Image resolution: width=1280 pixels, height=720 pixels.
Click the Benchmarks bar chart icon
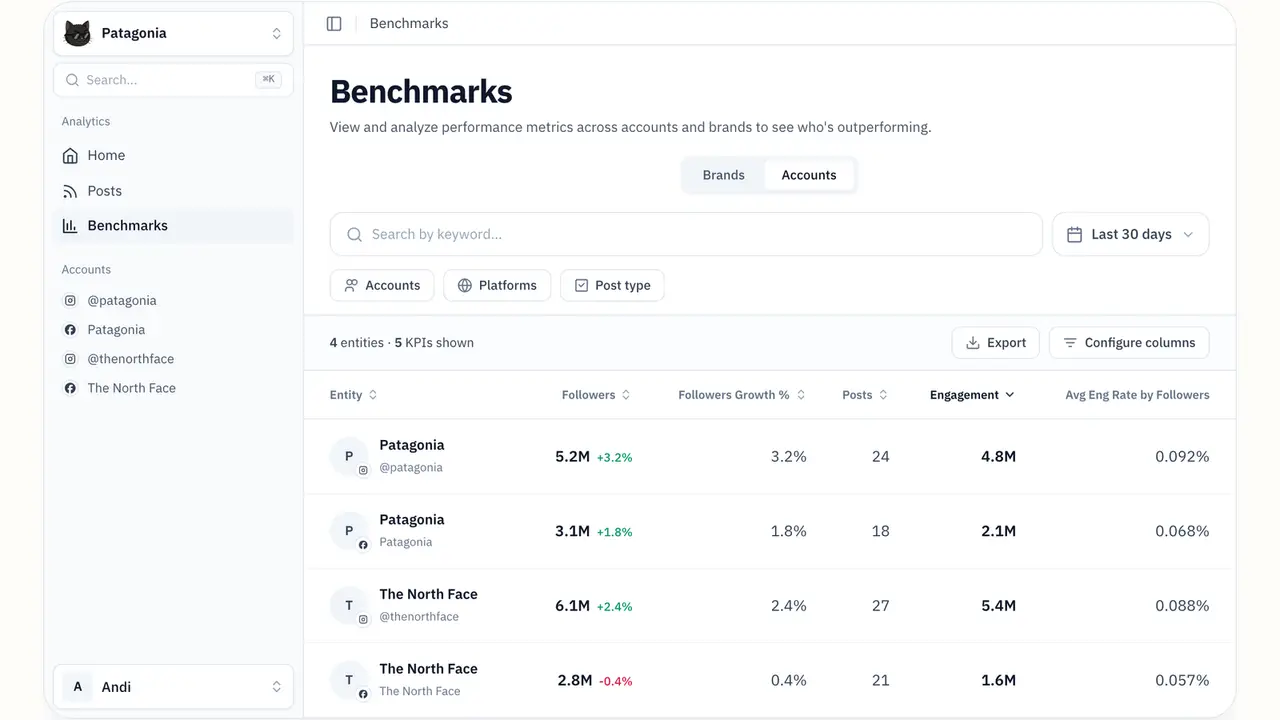70,226
